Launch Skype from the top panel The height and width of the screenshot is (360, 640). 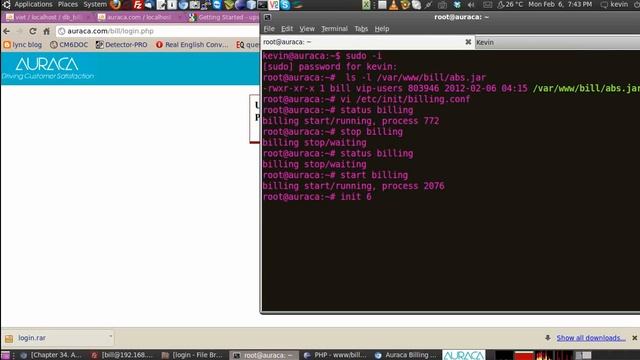coord(285,4)
